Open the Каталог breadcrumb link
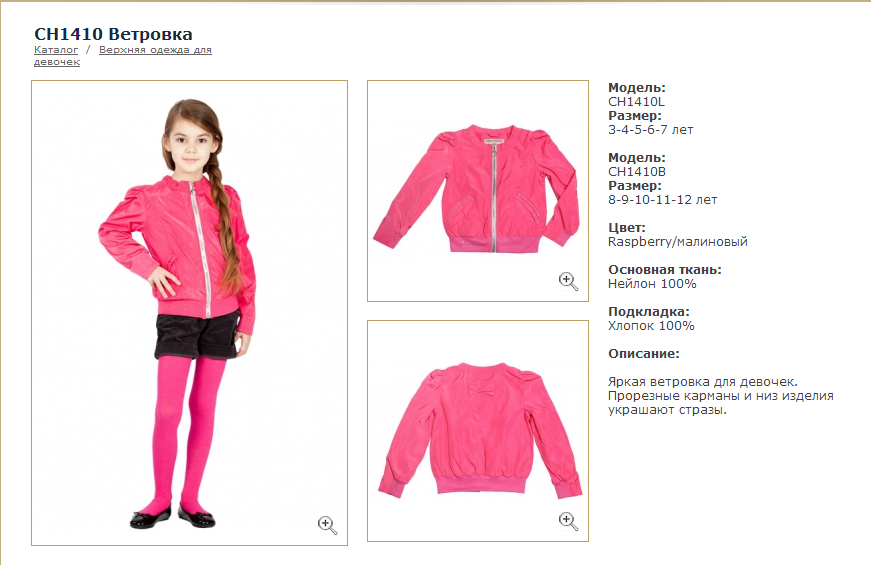The image size is (871, 565). (x=56, y=50)
